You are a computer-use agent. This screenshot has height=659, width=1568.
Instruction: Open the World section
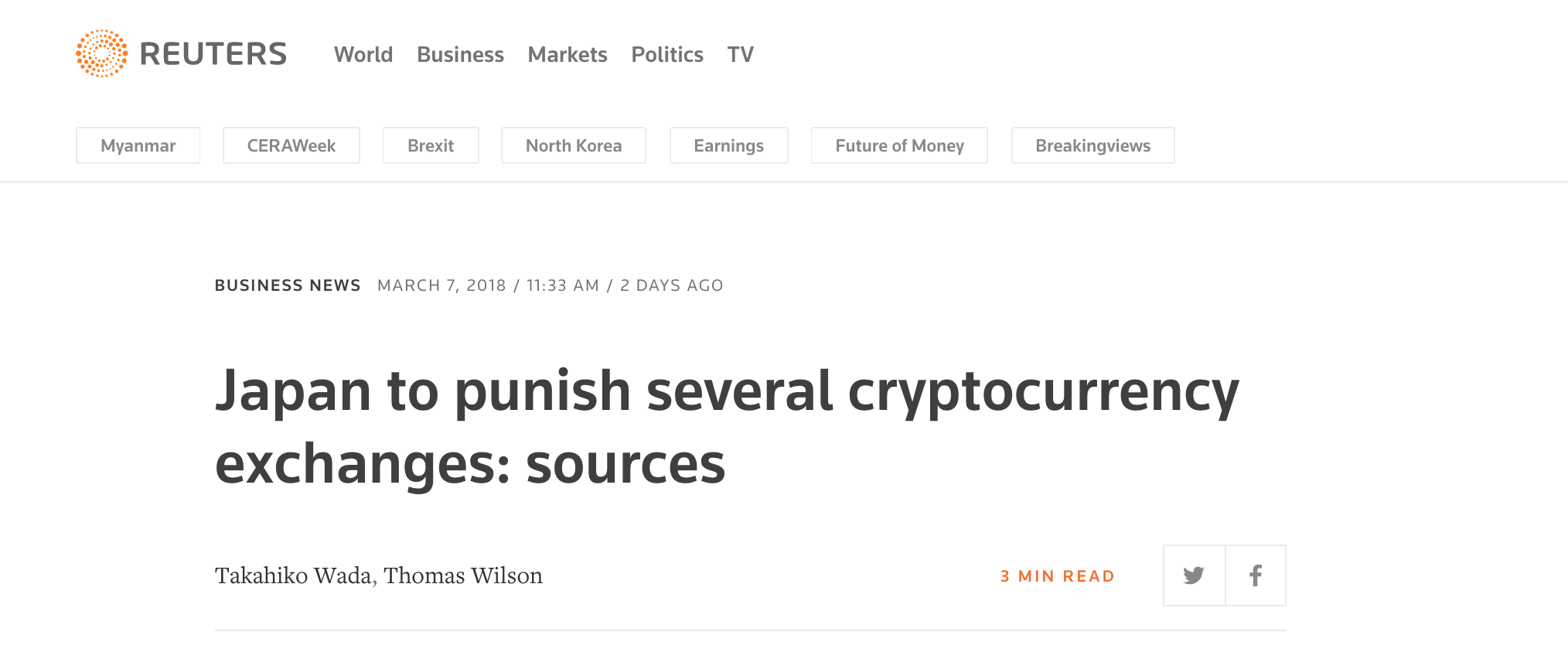click(x=363, y=54)
